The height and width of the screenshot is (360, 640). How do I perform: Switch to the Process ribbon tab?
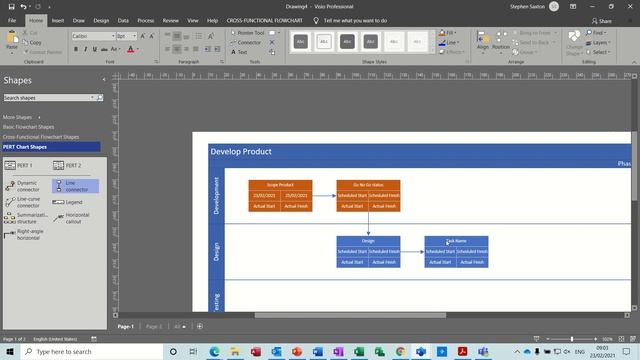(145, 20)
